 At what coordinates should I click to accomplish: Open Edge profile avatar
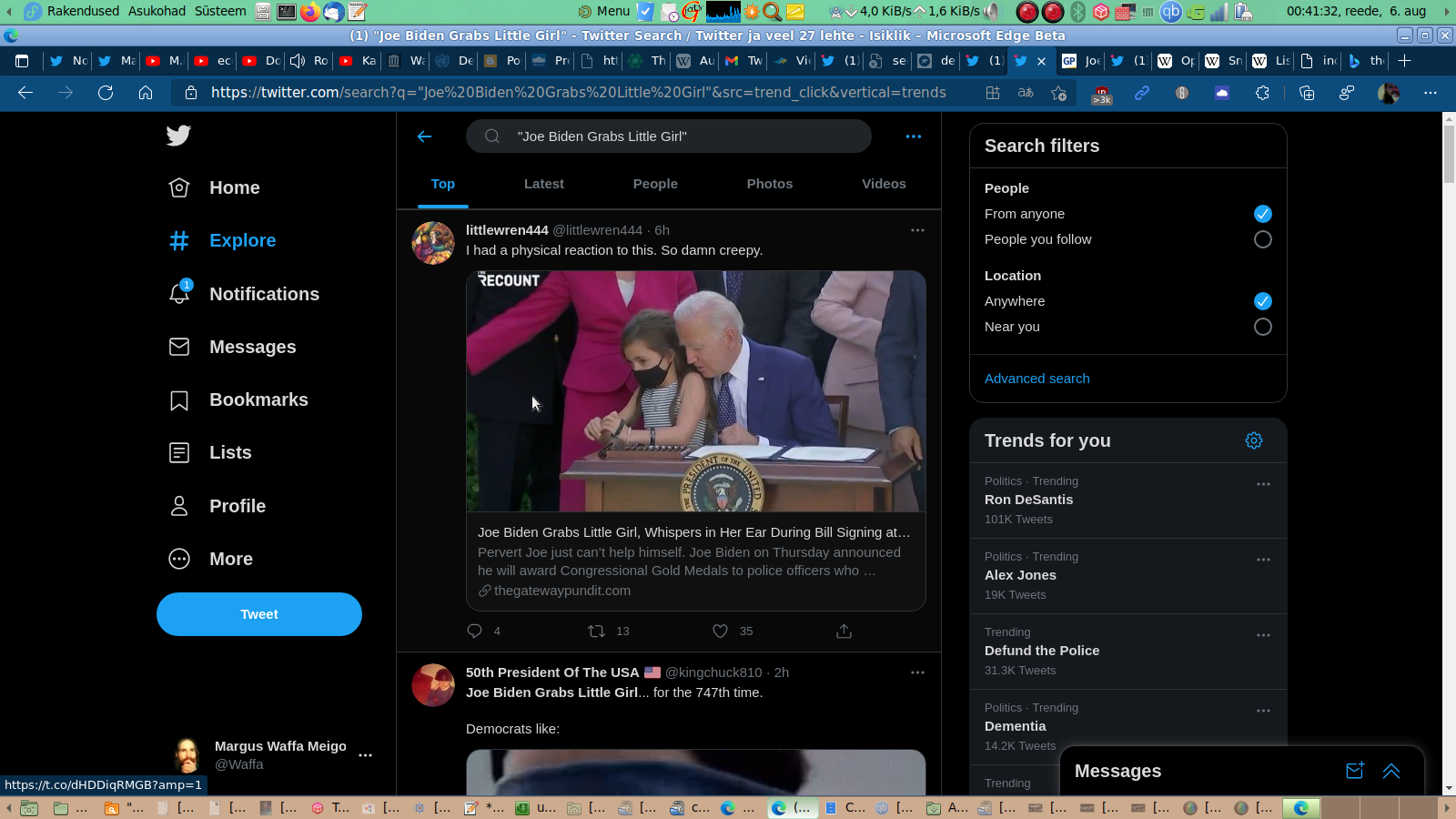pos(1389,93)
